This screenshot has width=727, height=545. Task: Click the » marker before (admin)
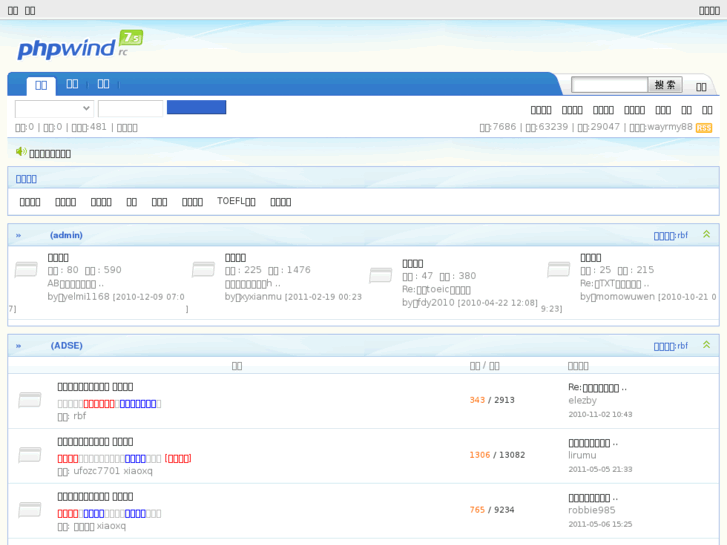(x=19, y=236)
